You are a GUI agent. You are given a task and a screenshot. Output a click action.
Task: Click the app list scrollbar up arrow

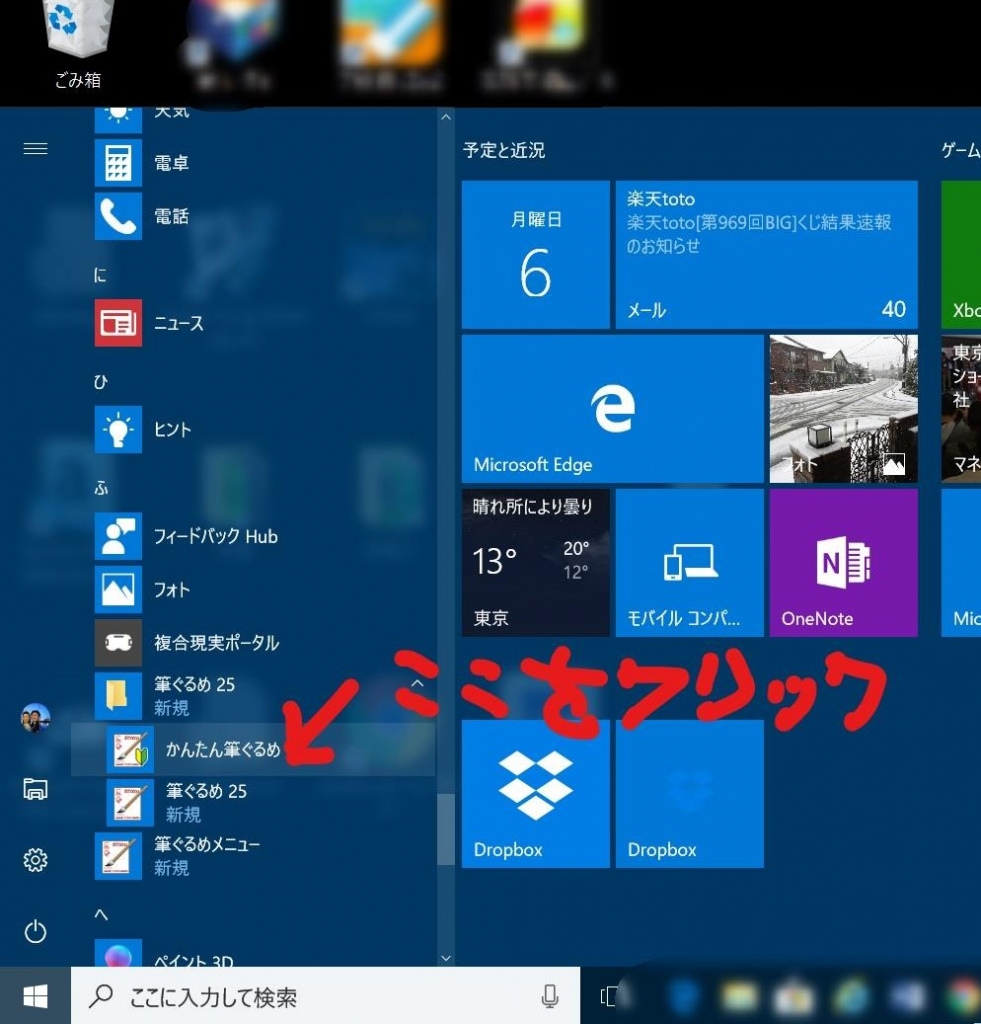pyautogui.click(x=446, y=117)
